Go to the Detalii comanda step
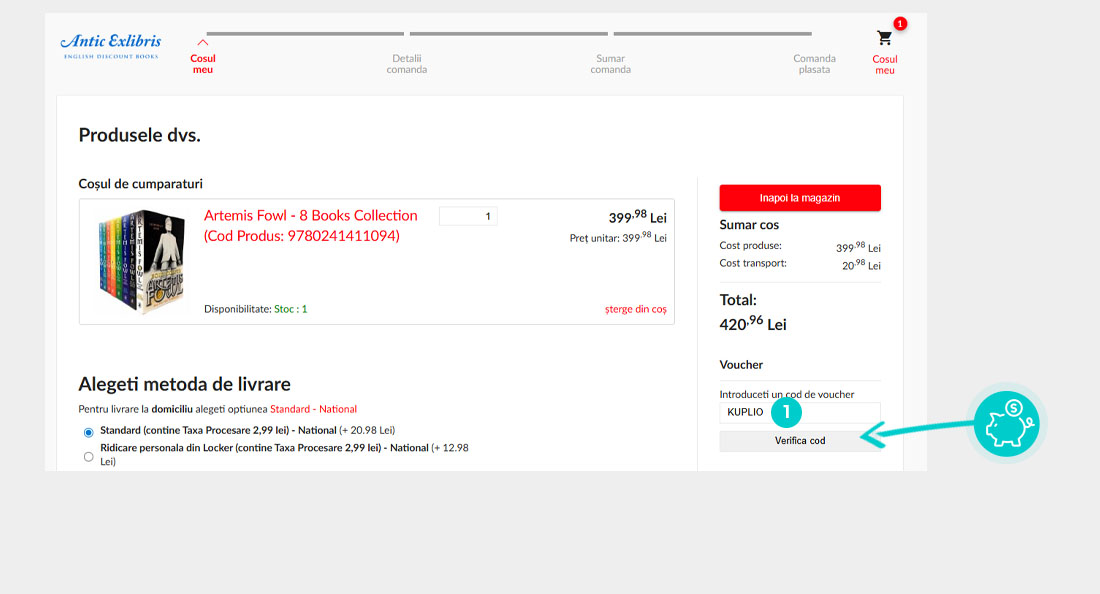1100x594 pixels. [x=407, y=64]
